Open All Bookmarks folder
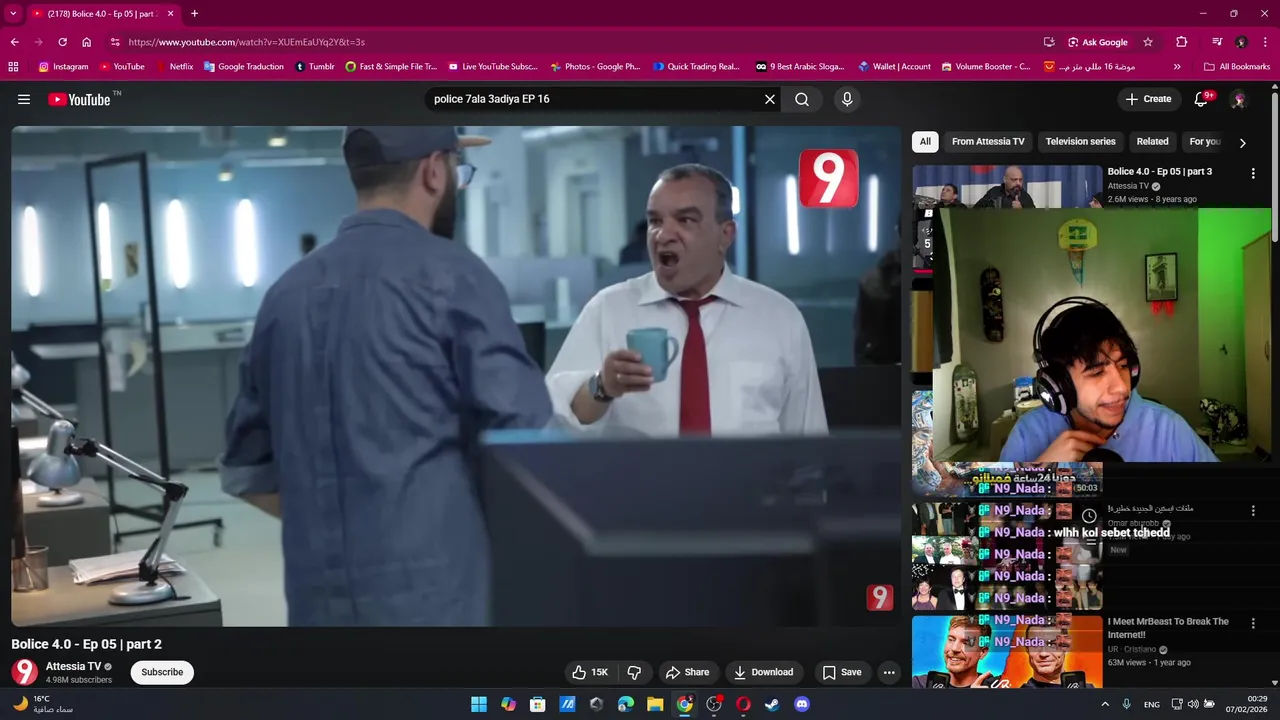 (1237, 67)
